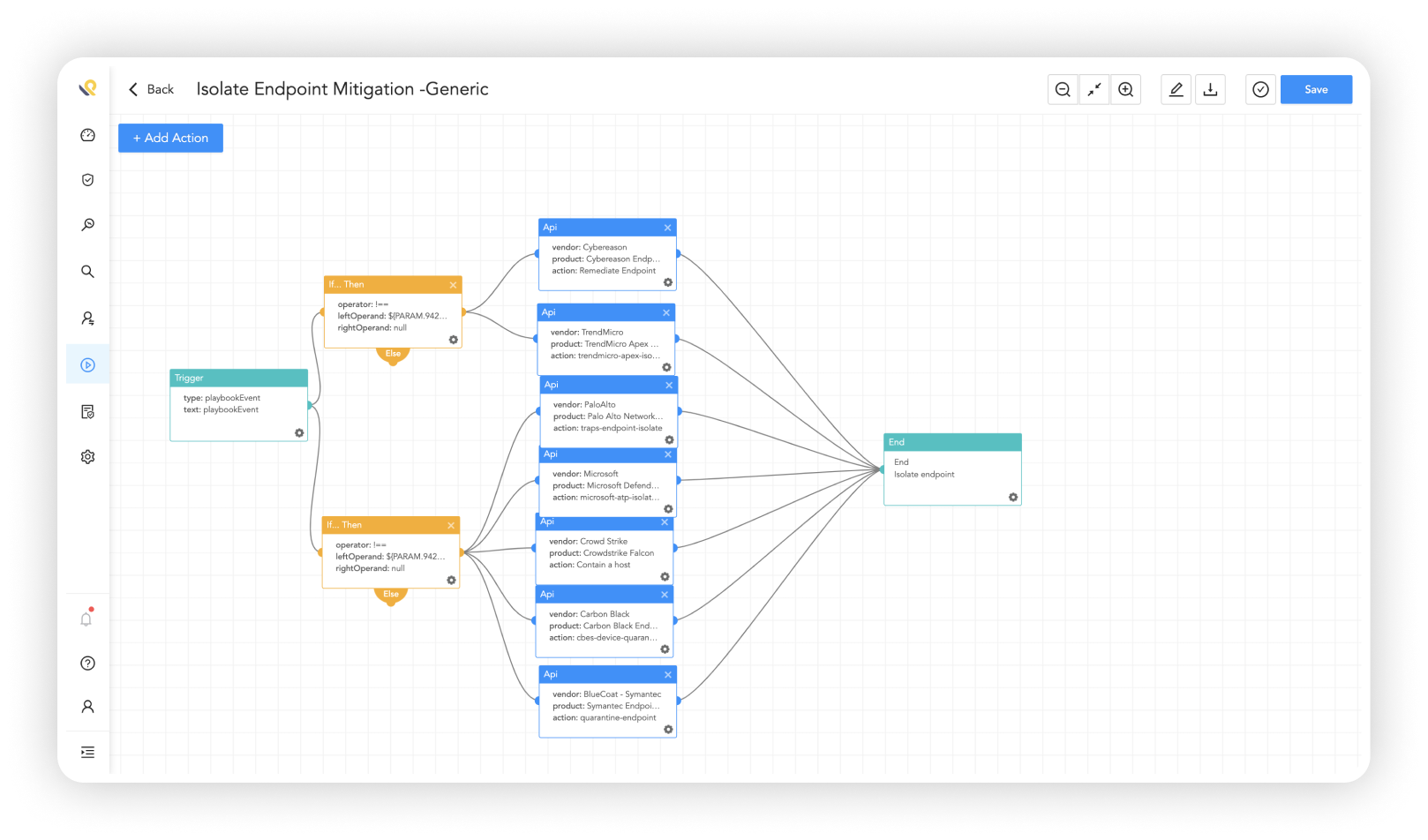Close the Microsoft Api node
Screen dimensions: 1428x840
[668, 454]
